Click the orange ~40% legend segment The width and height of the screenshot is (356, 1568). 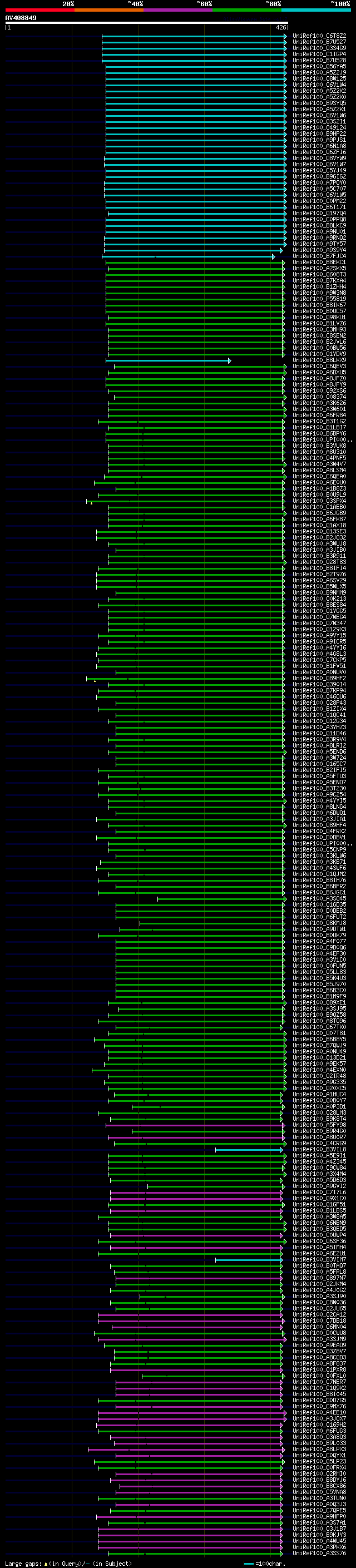coord(109,10)
